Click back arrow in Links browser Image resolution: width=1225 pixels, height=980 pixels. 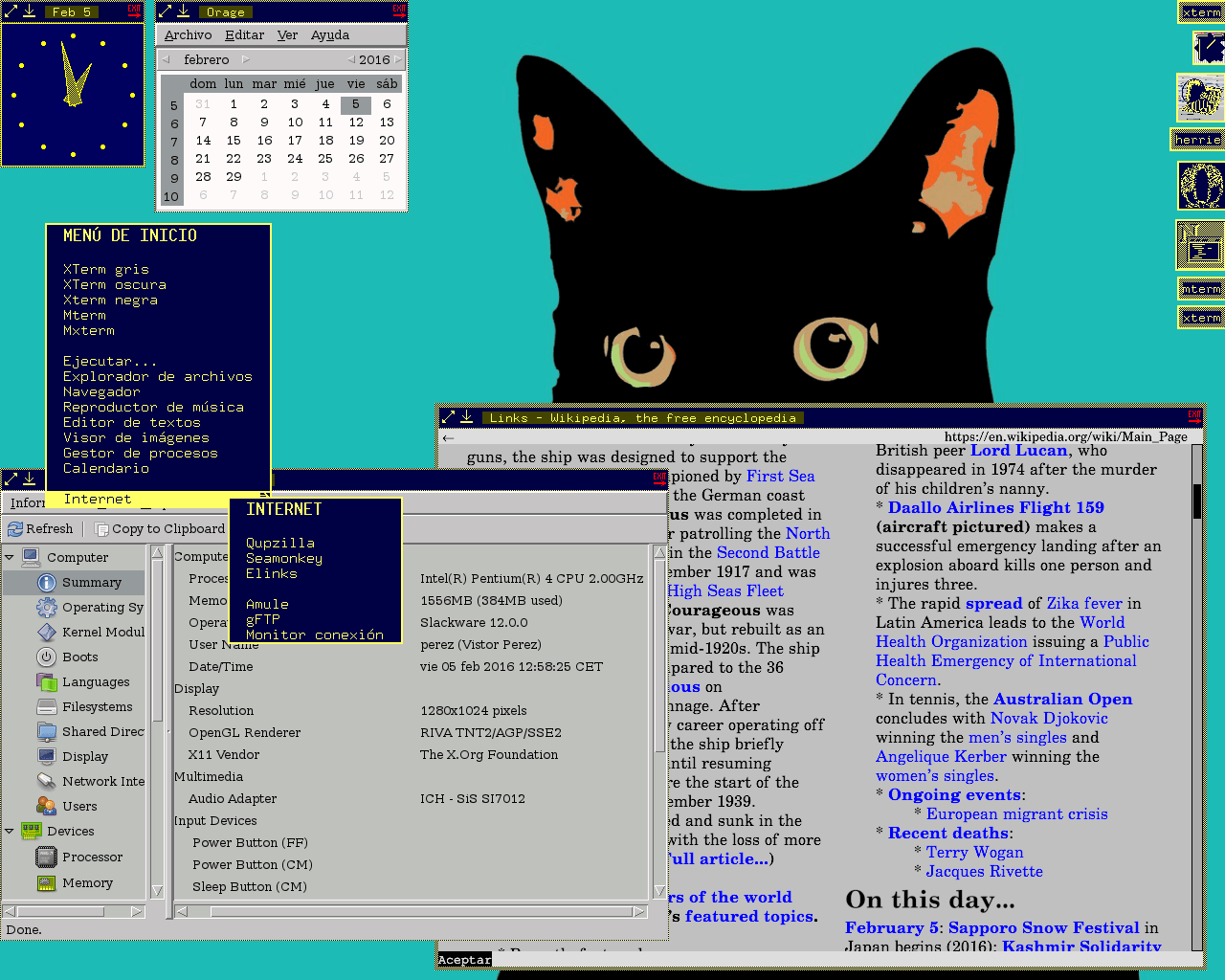pos(448,437)
